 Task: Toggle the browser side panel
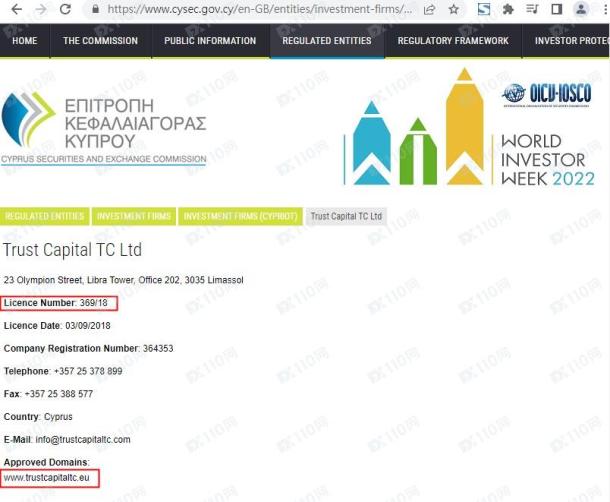[557, 9]
